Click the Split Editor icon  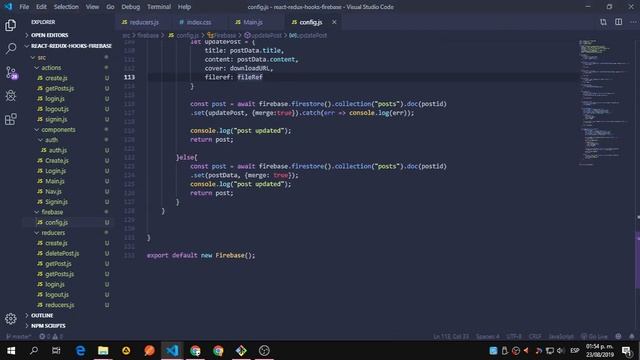click(x=618, y=22)
